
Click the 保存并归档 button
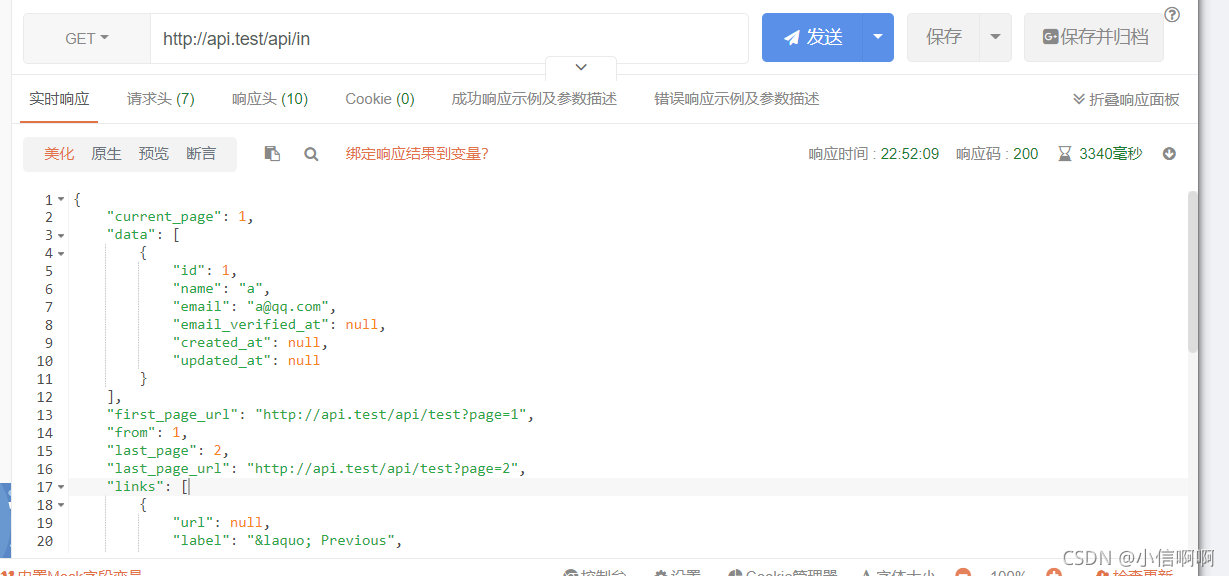(1094, 38)
